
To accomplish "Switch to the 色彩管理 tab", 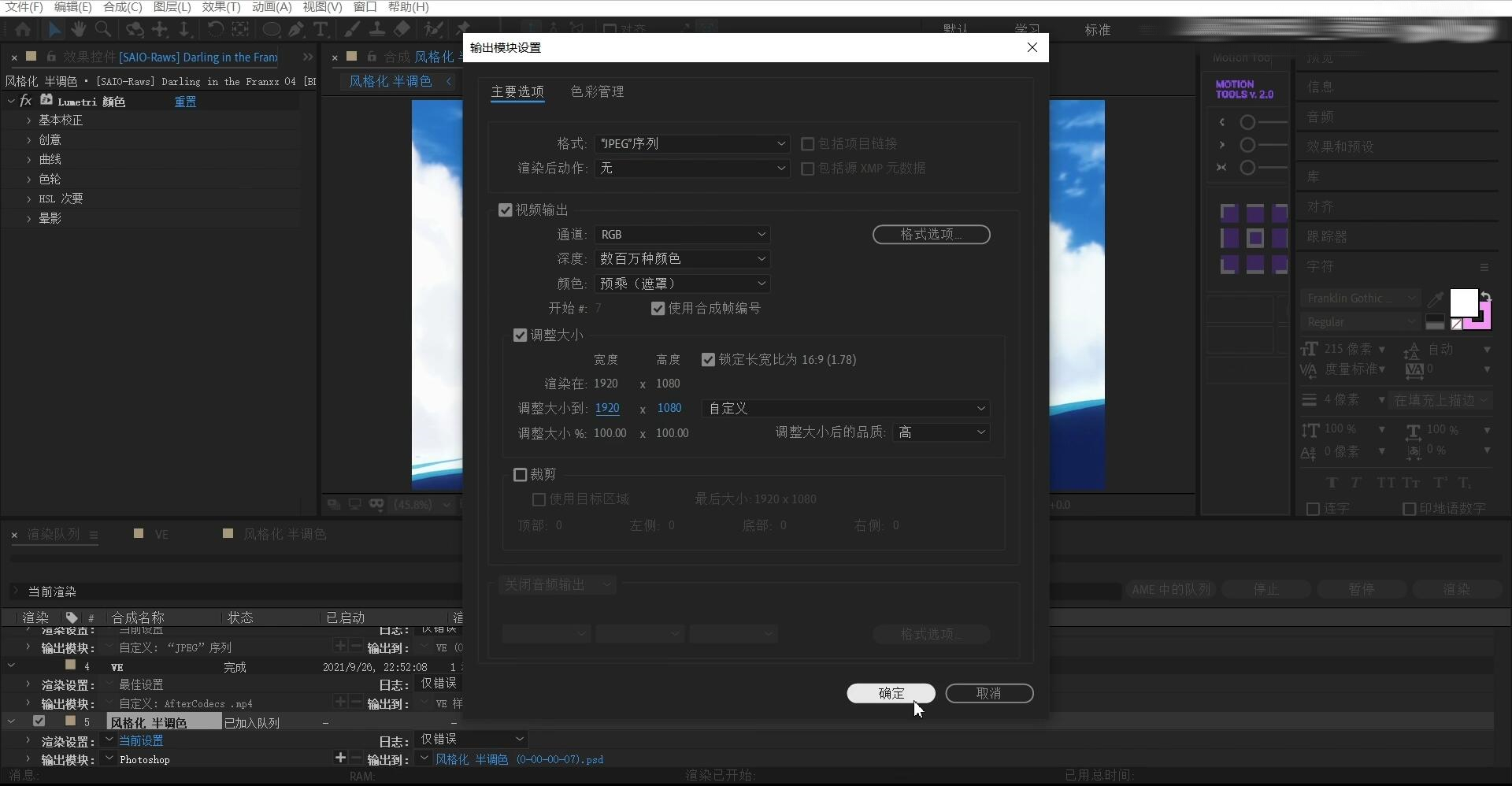I will [x=597, y=92].
